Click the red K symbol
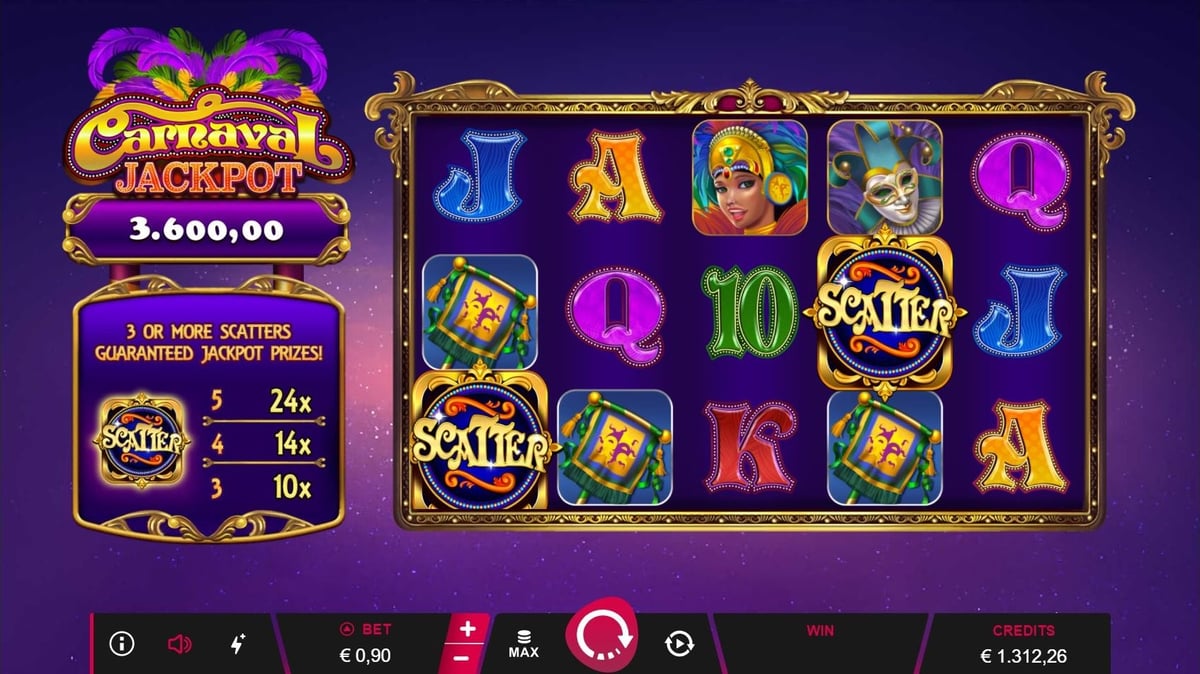Image resolution: width=1200 pixels, height=674 pixels. (750, 446)
